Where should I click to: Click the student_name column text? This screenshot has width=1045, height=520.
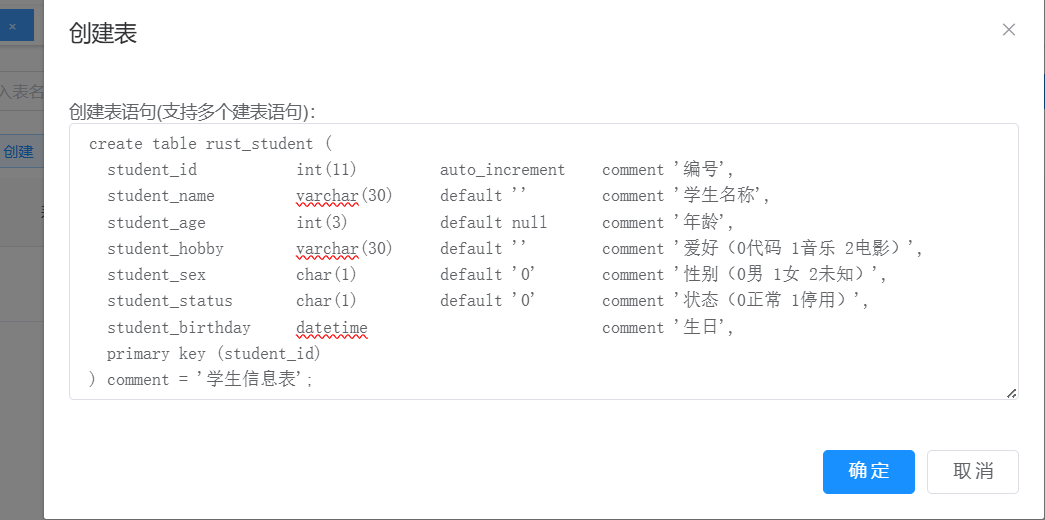point(161,196)
